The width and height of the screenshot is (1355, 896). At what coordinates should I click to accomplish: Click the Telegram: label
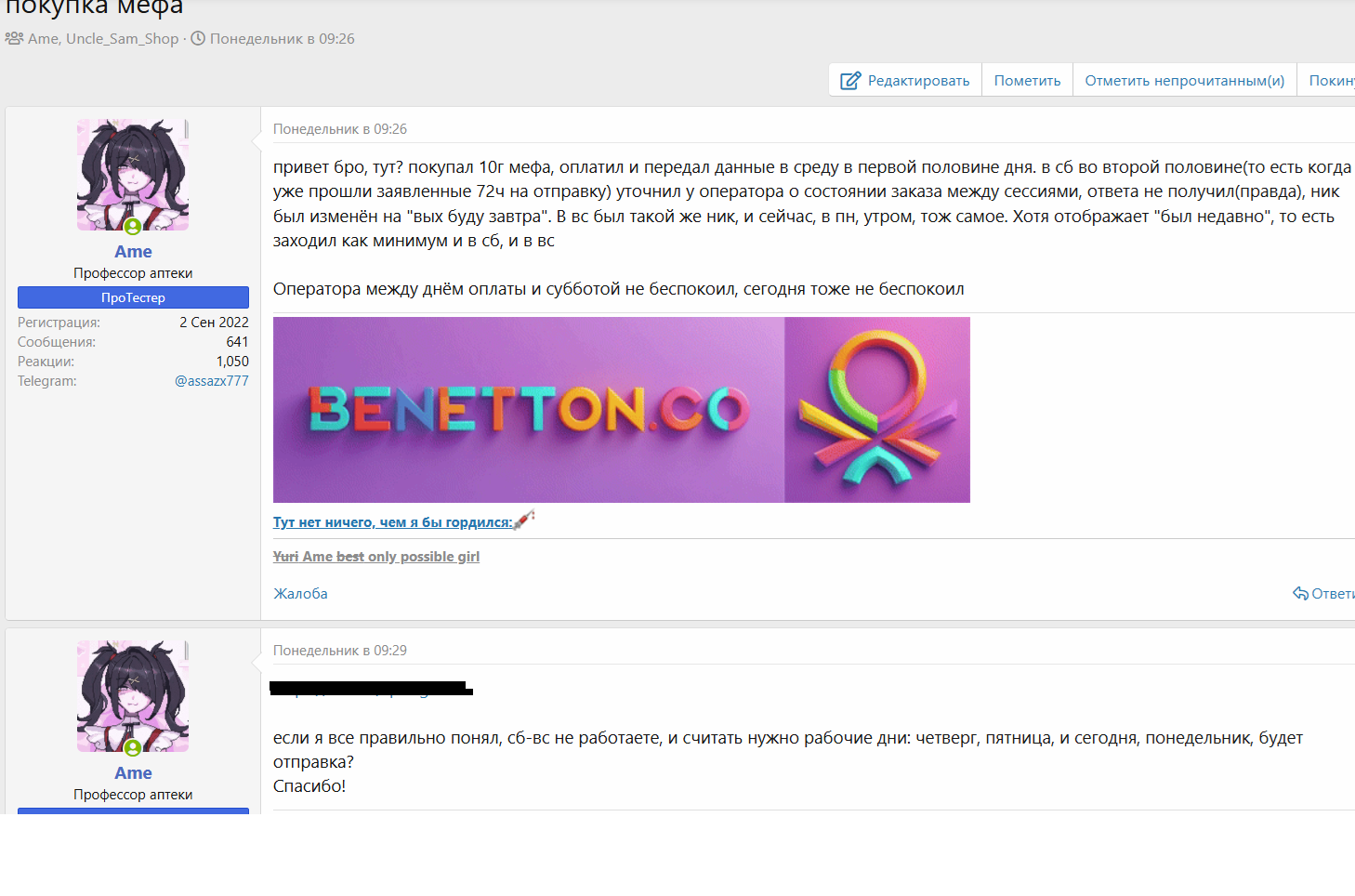click(47, 381)
